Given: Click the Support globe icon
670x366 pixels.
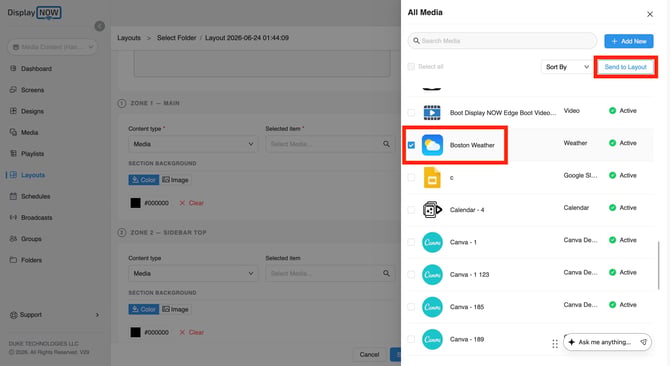Looking at the screenshot, I should 14,315.
